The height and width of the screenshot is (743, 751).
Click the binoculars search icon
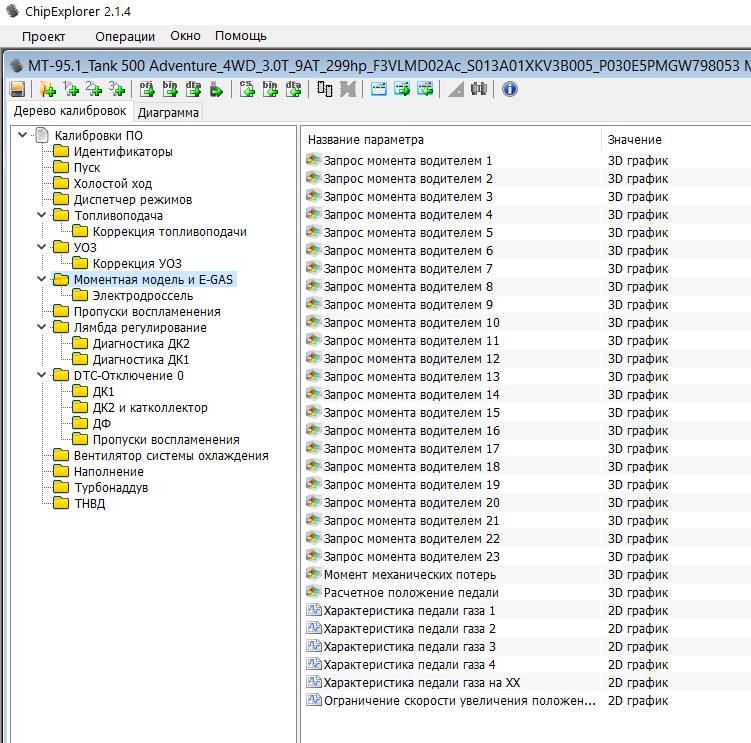pyautogui.click(x=479, y=89)
